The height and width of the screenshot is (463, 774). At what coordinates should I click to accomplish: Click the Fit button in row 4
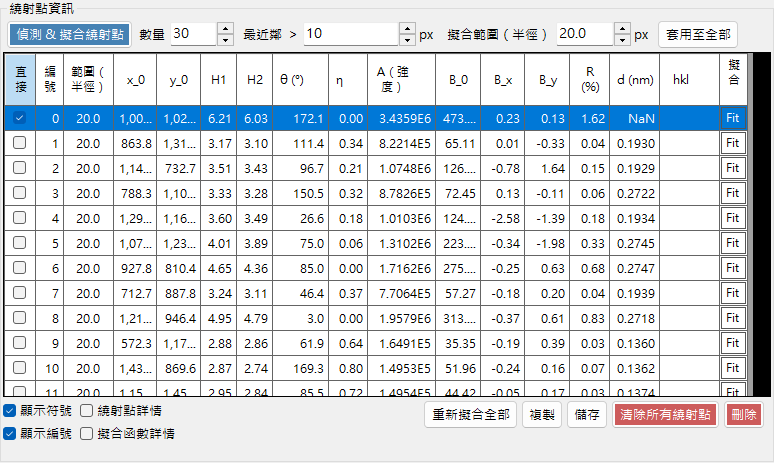coord(733,218)
